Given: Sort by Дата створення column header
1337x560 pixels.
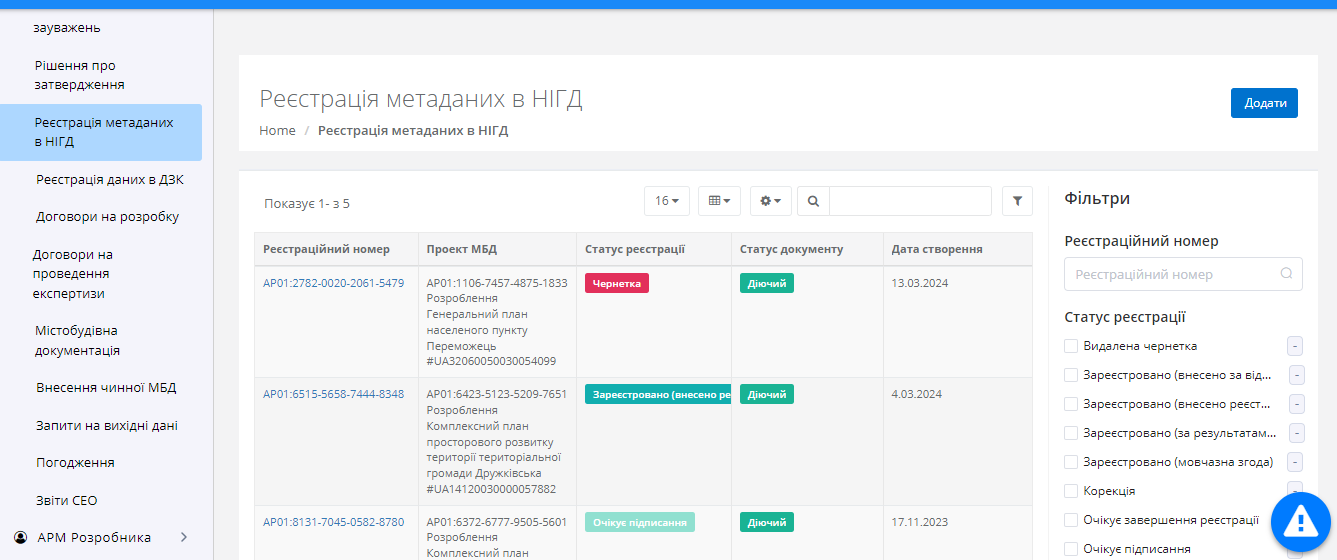Looking at the screenshot, I should coord(936,249).
